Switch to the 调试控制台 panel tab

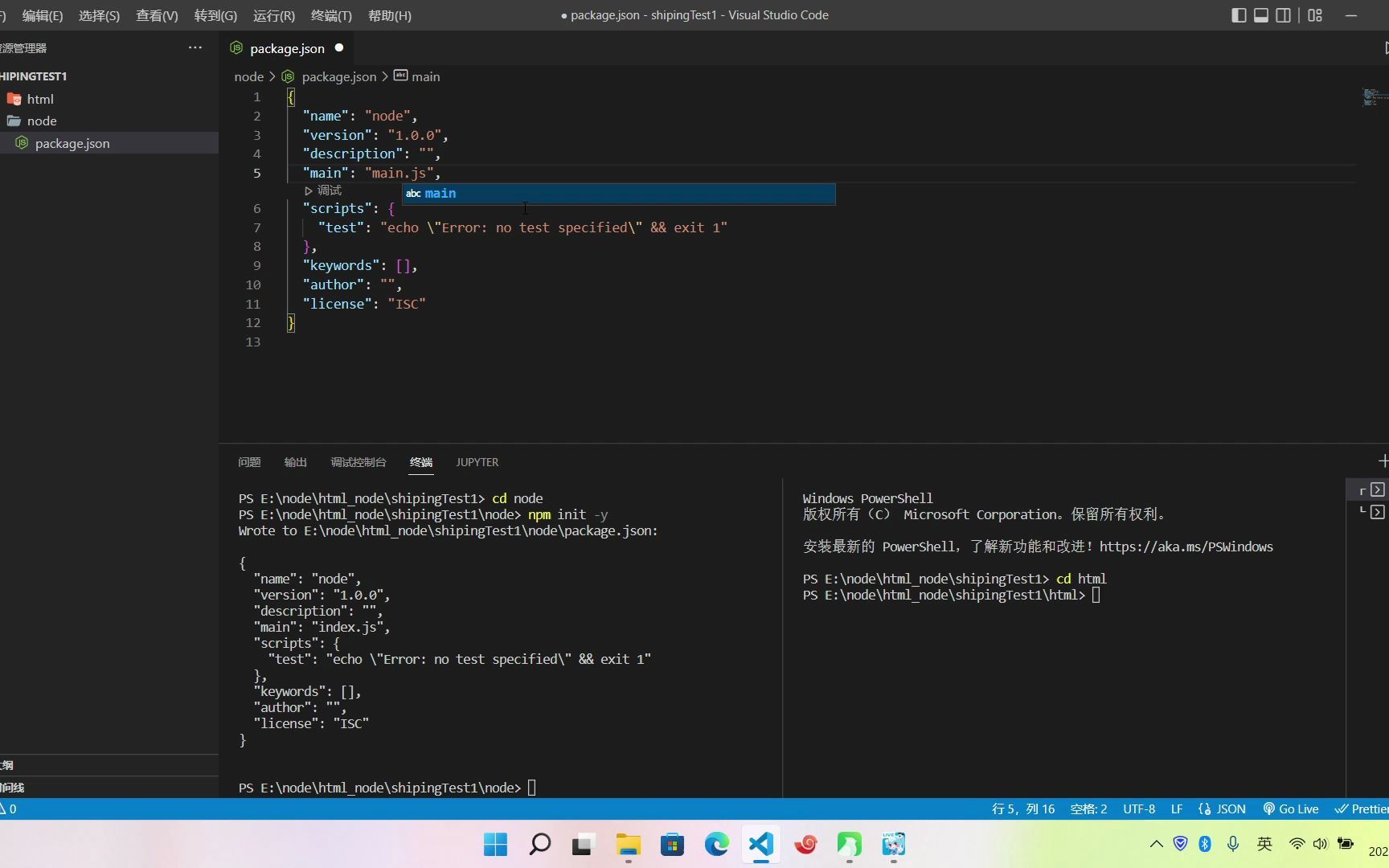[x=358, y=462]
